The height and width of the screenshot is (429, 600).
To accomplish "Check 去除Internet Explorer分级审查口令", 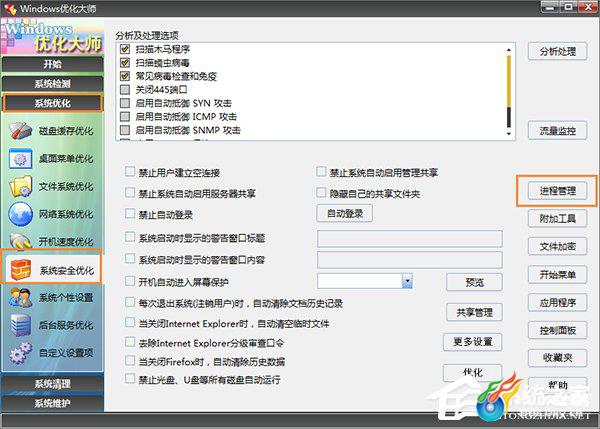I will (130, 342).
